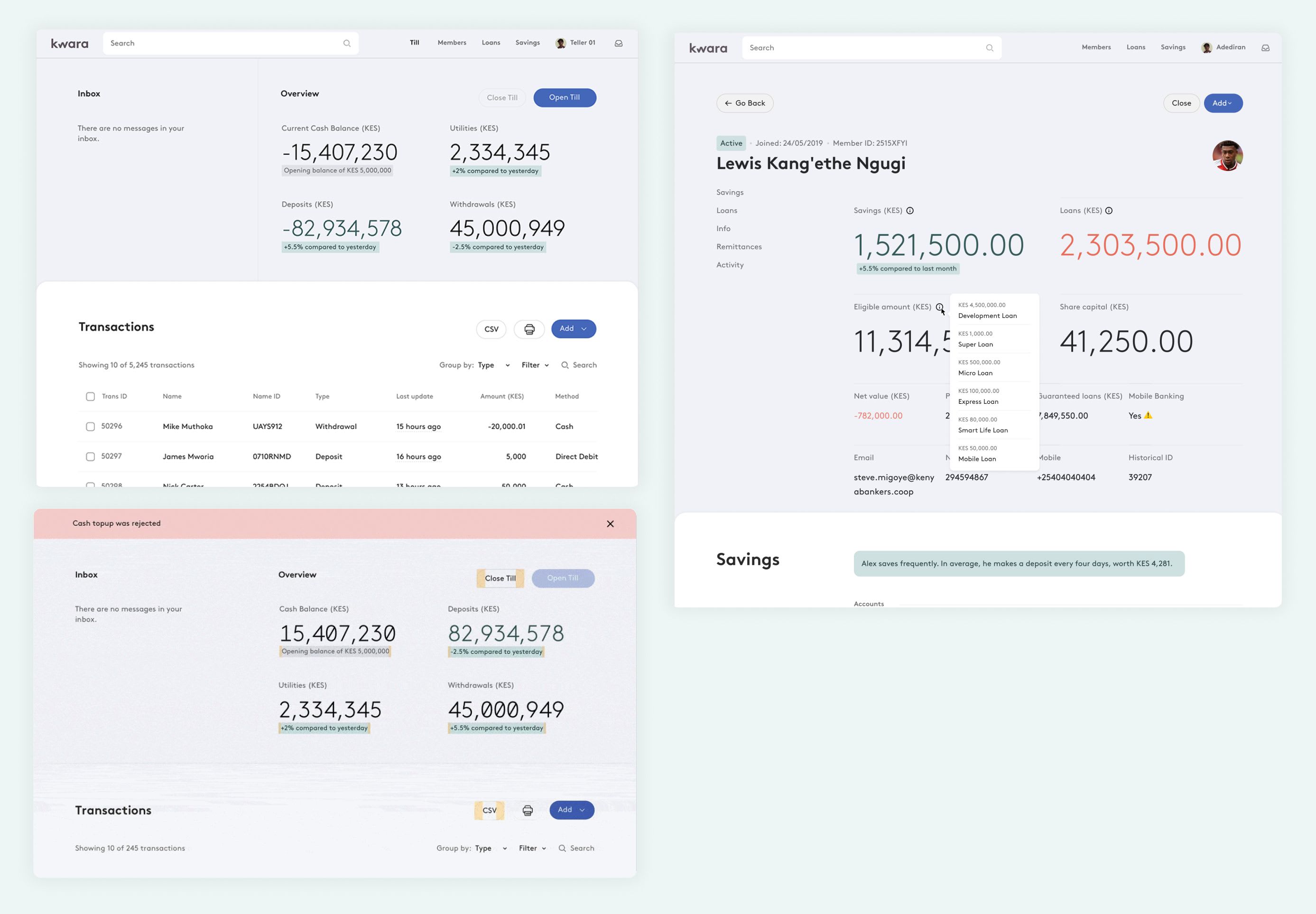This screenshot has width=1316, height=914.
Task: Select Remittances in member side menu
Action: (x=739, y=247)
